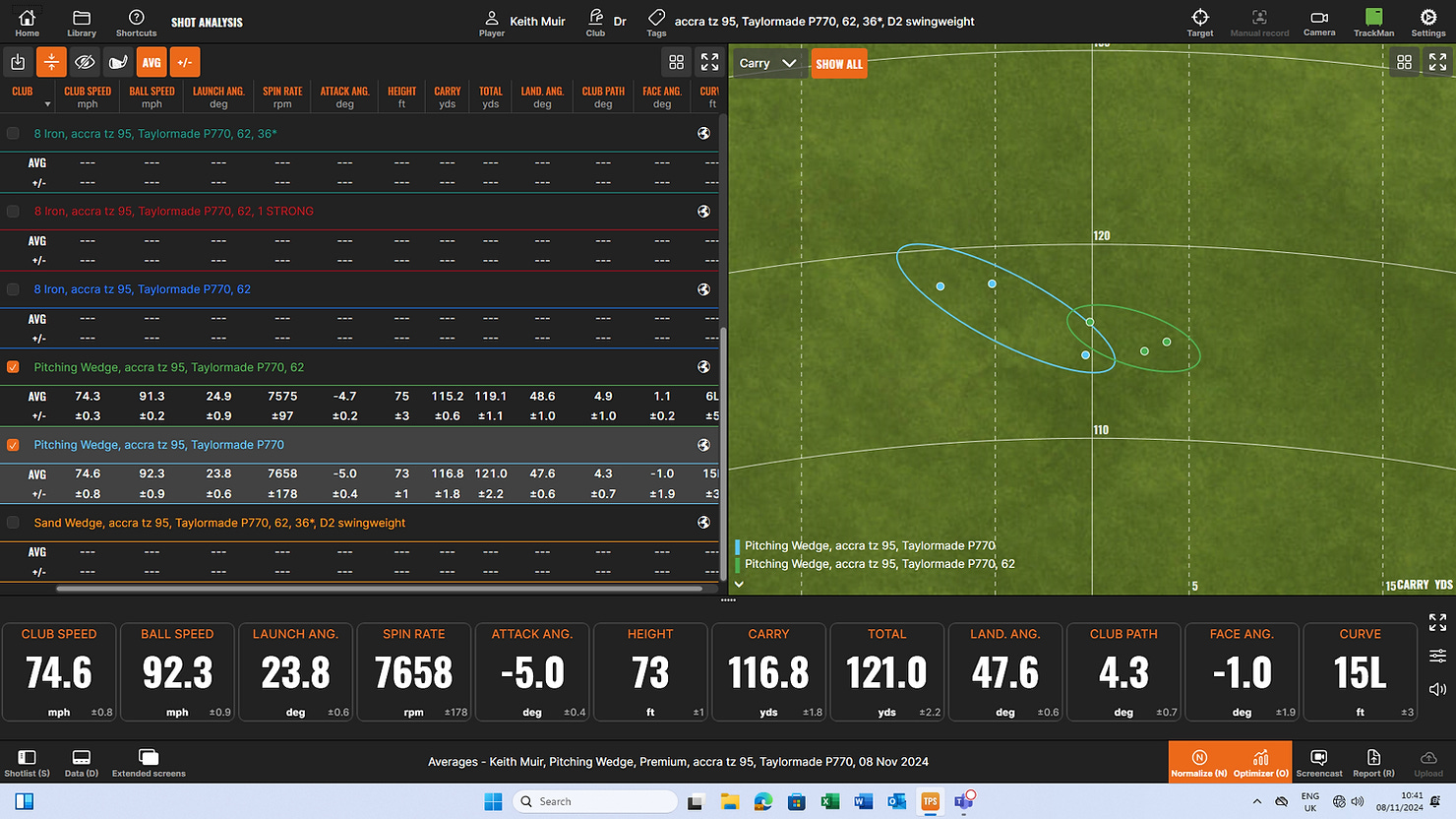Expand the shot table to fullscreen
Image resolution: width=1456 pixels, height=819 pixels.
pos(709,62)
